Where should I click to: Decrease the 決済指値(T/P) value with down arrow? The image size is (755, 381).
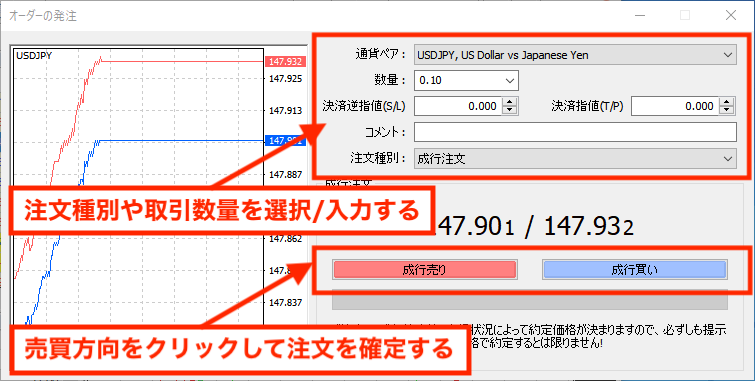(x=727, y=110)
